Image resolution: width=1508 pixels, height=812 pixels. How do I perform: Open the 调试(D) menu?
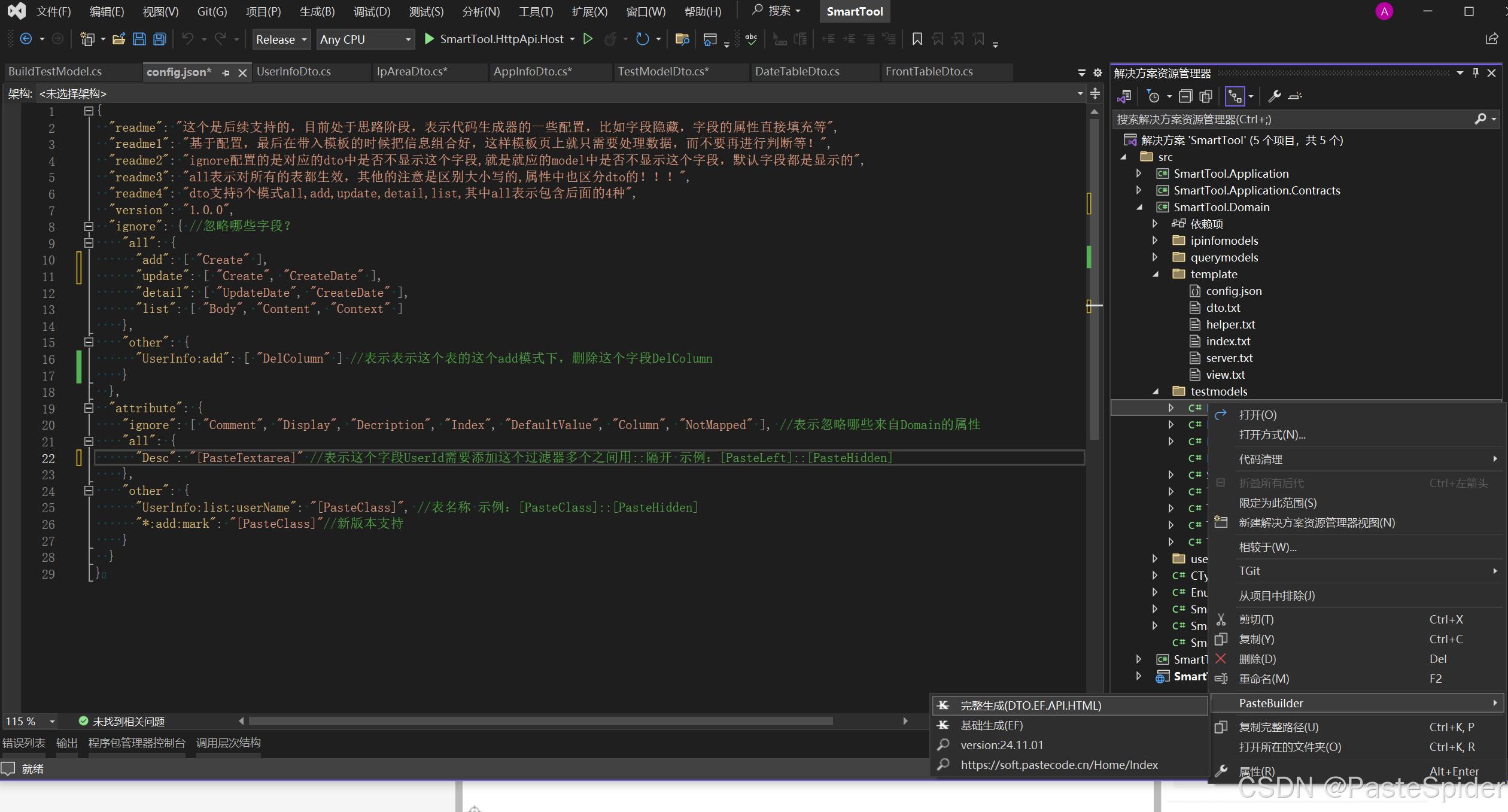[x=372, y=11]
